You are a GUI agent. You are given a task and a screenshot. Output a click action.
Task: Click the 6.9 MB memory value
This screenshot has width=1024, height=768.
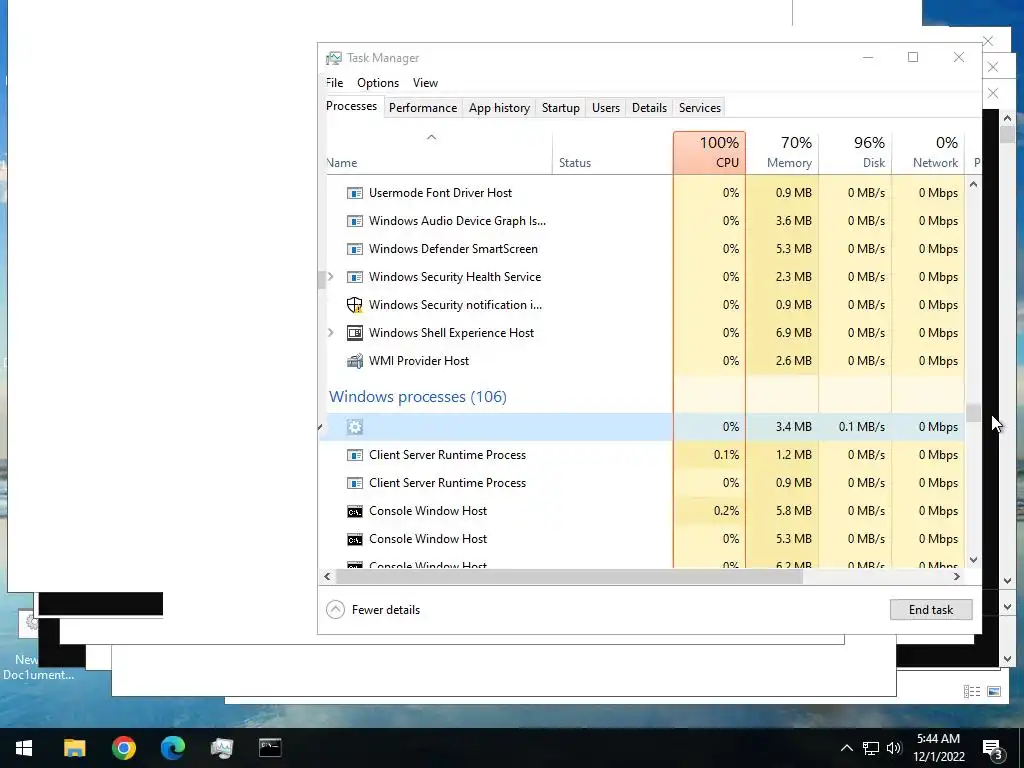793,332
